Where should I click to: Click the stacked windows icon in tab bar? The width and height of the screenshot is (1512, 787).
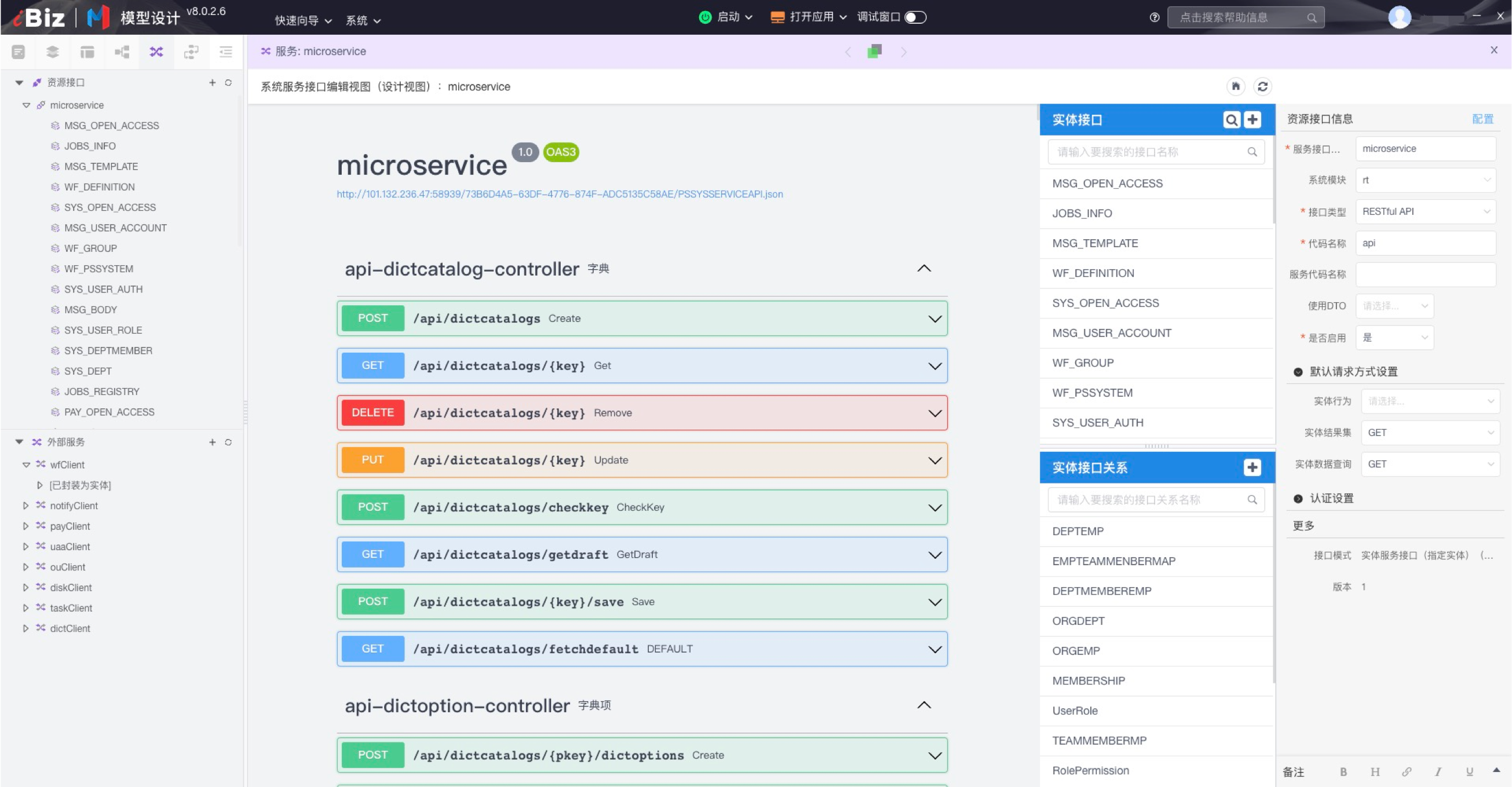(875, 52)
